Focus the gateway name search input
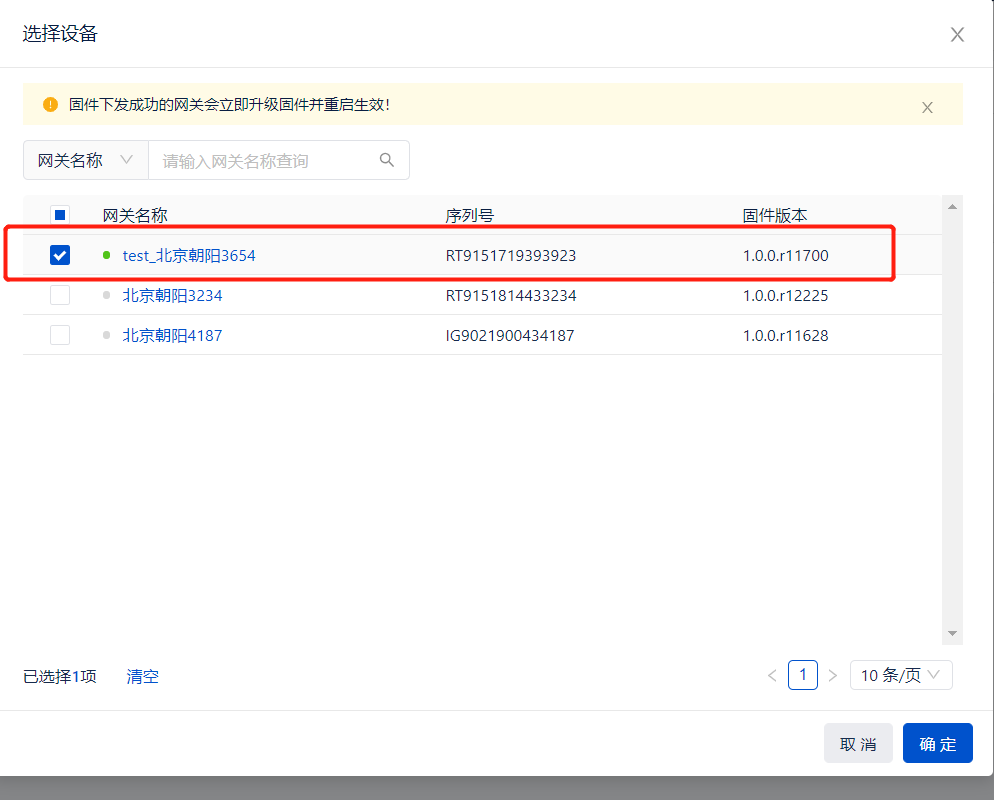994x800 pixels. click(x=265, y=160)
